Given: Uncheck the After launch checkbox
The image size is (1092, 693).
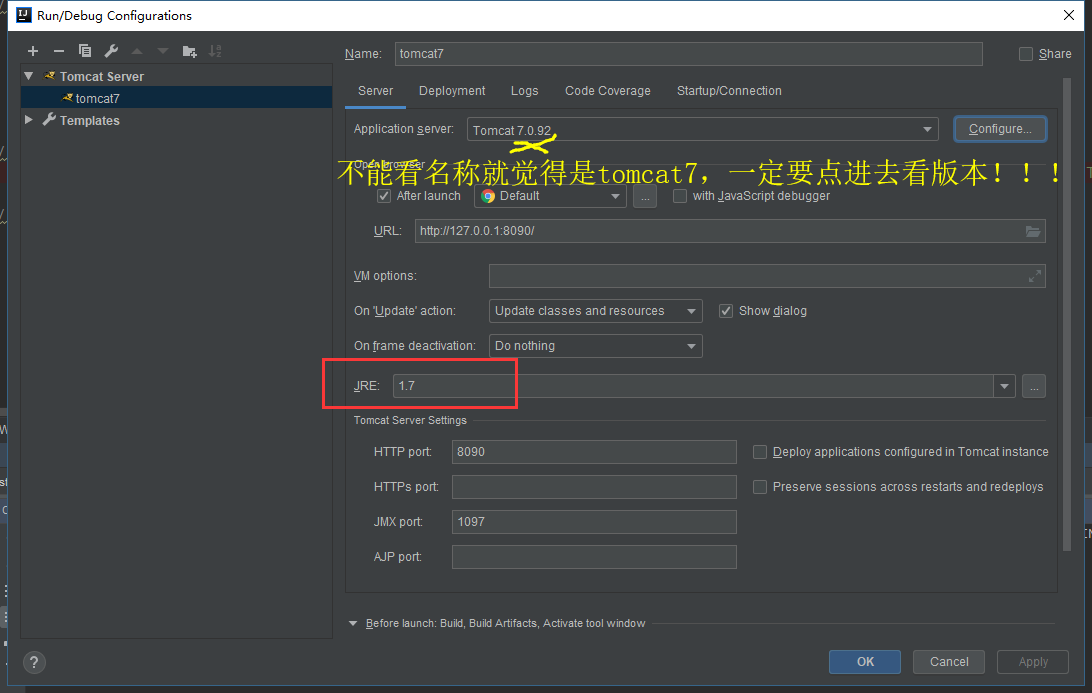Looking at the screenshot, I should (x=384, y=195).
